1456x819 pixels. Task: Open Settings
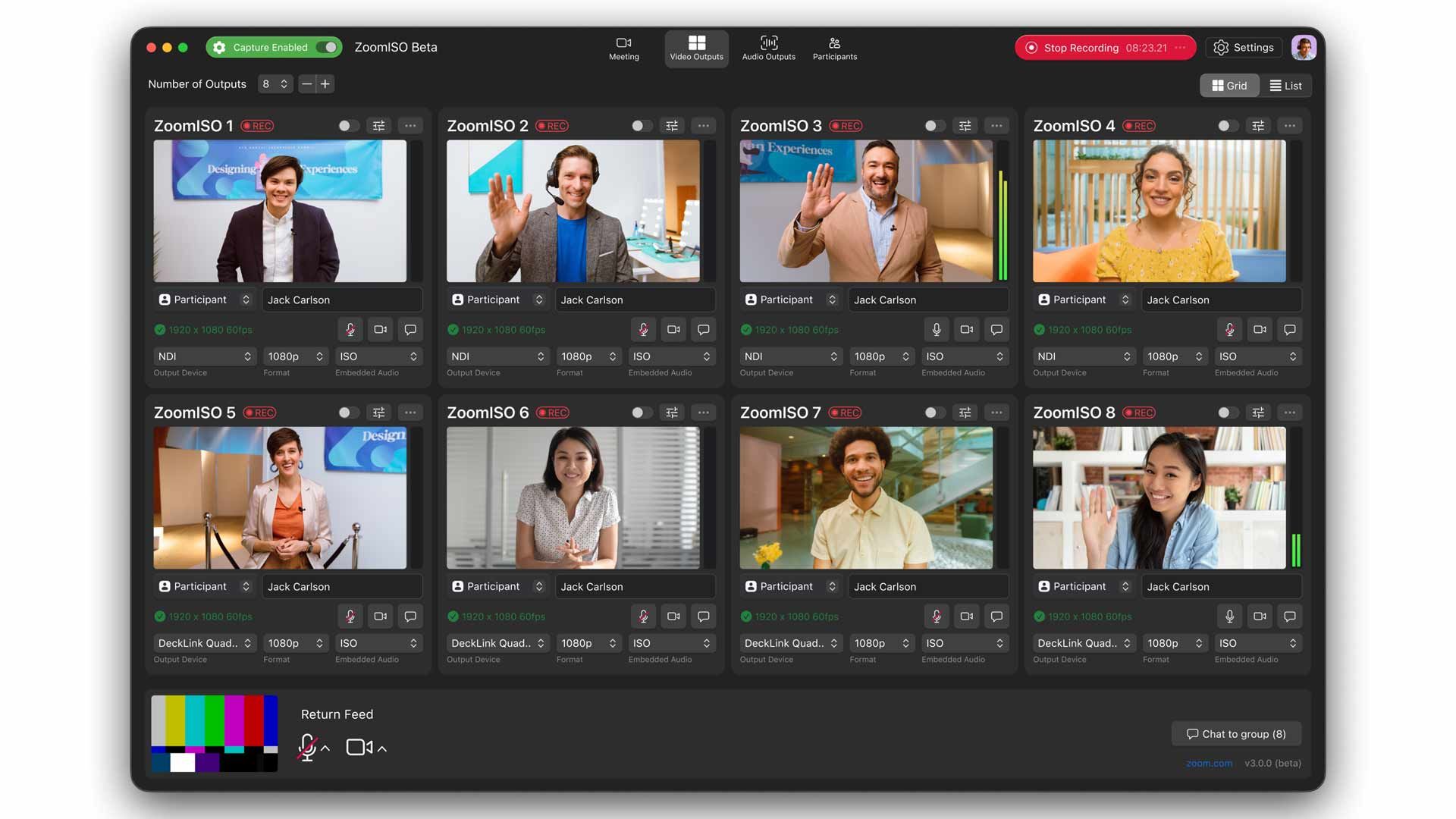tap(1244, 48)
